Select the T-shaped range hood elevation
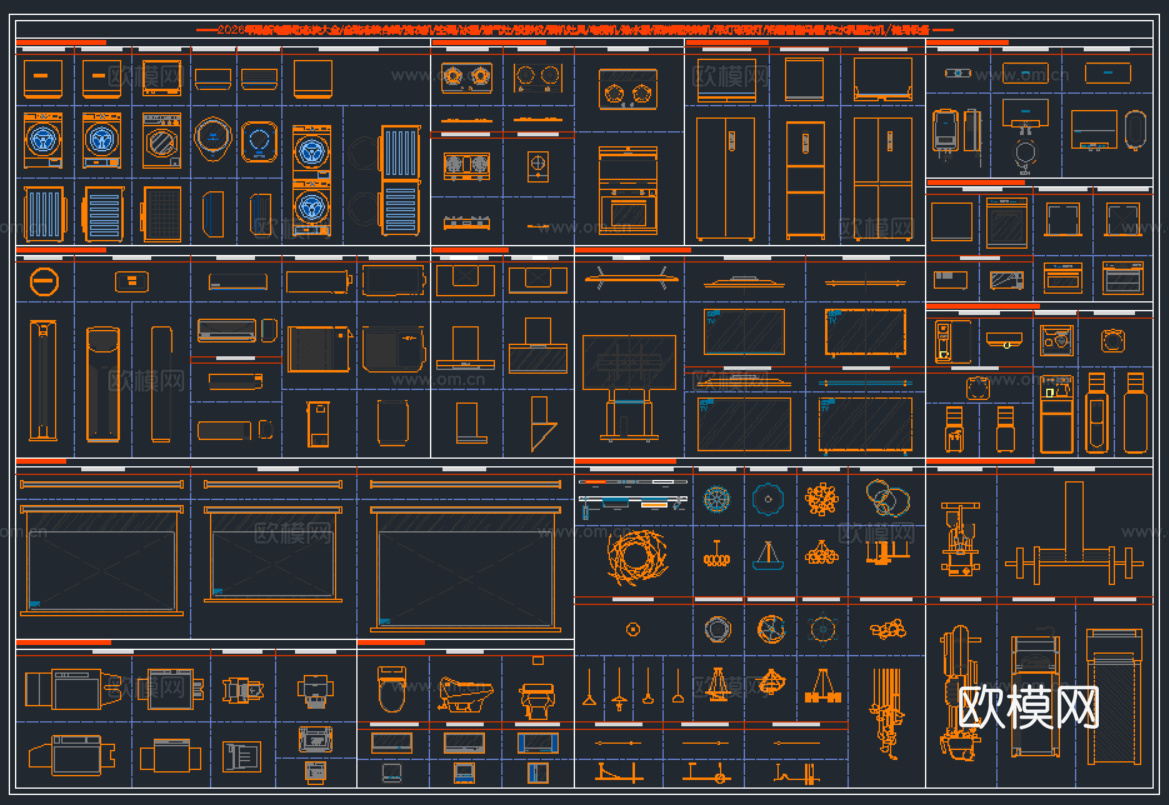This screenshot has height=805, width=1169. tap(466, 348)
